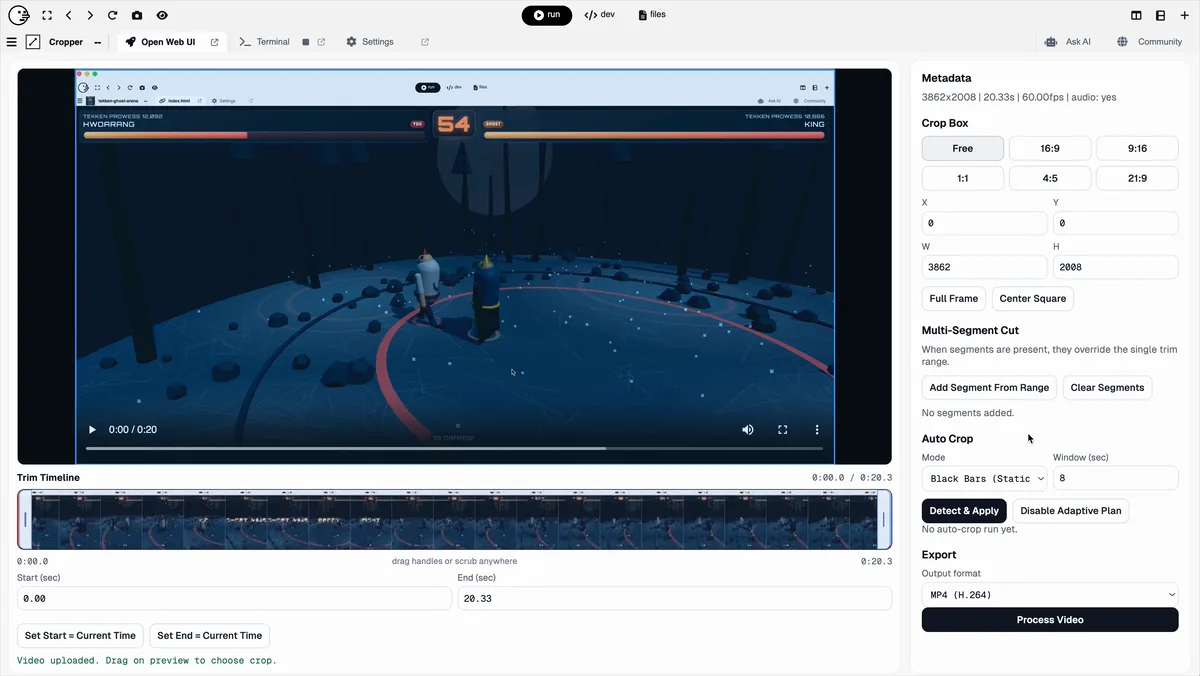Viewport: 1200px width, 676px height.
Task: Select the 16:9 crop aspect ratio
Action: (1049, 148)
